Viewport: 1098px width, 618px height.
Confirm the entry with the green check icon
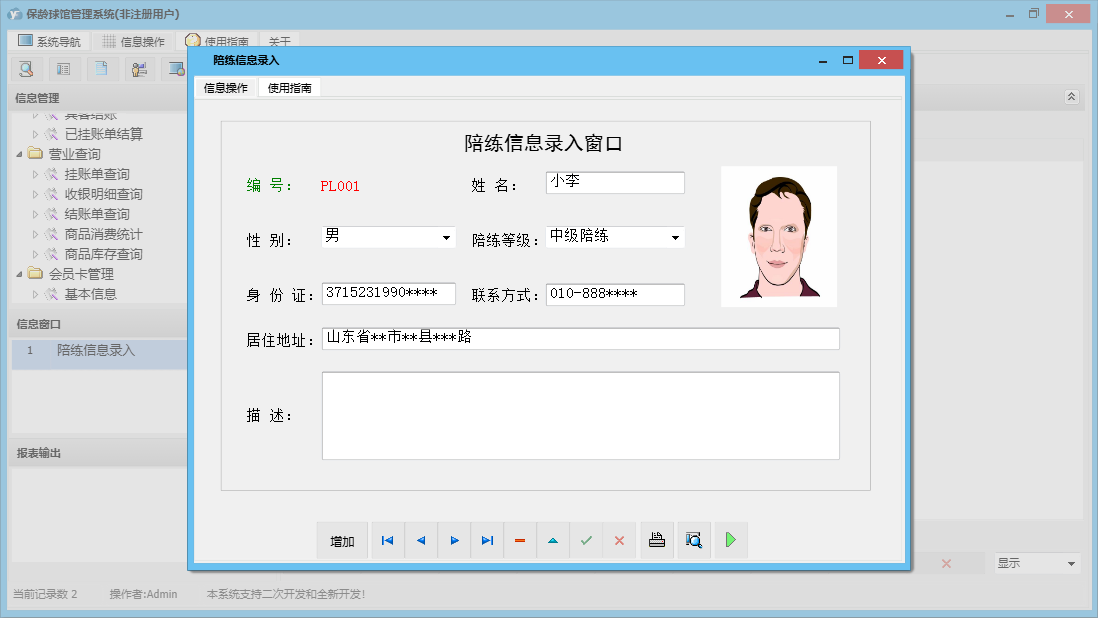coord(586,540)
